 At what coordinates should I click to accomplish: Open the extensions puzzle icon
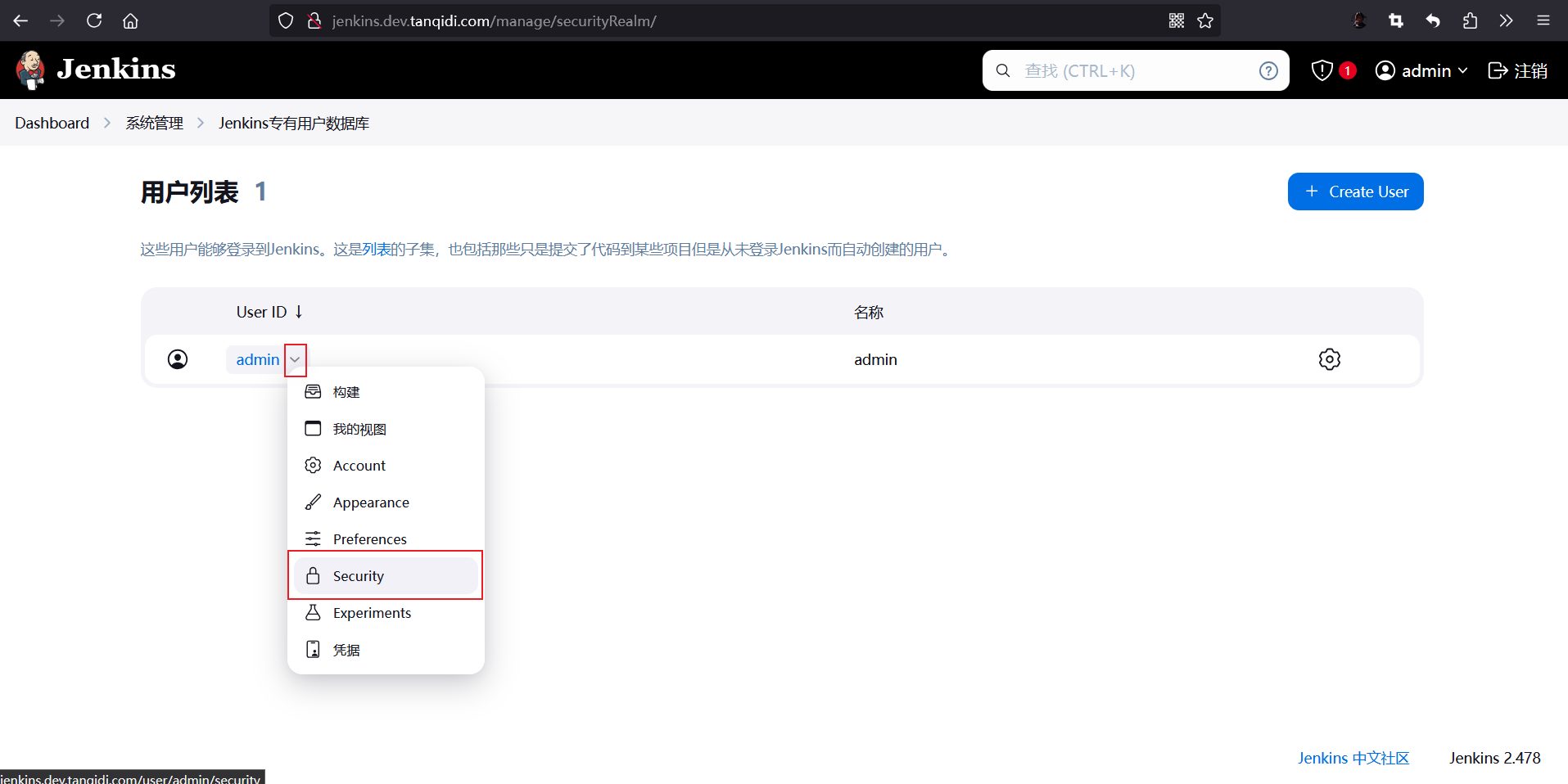1470,20
